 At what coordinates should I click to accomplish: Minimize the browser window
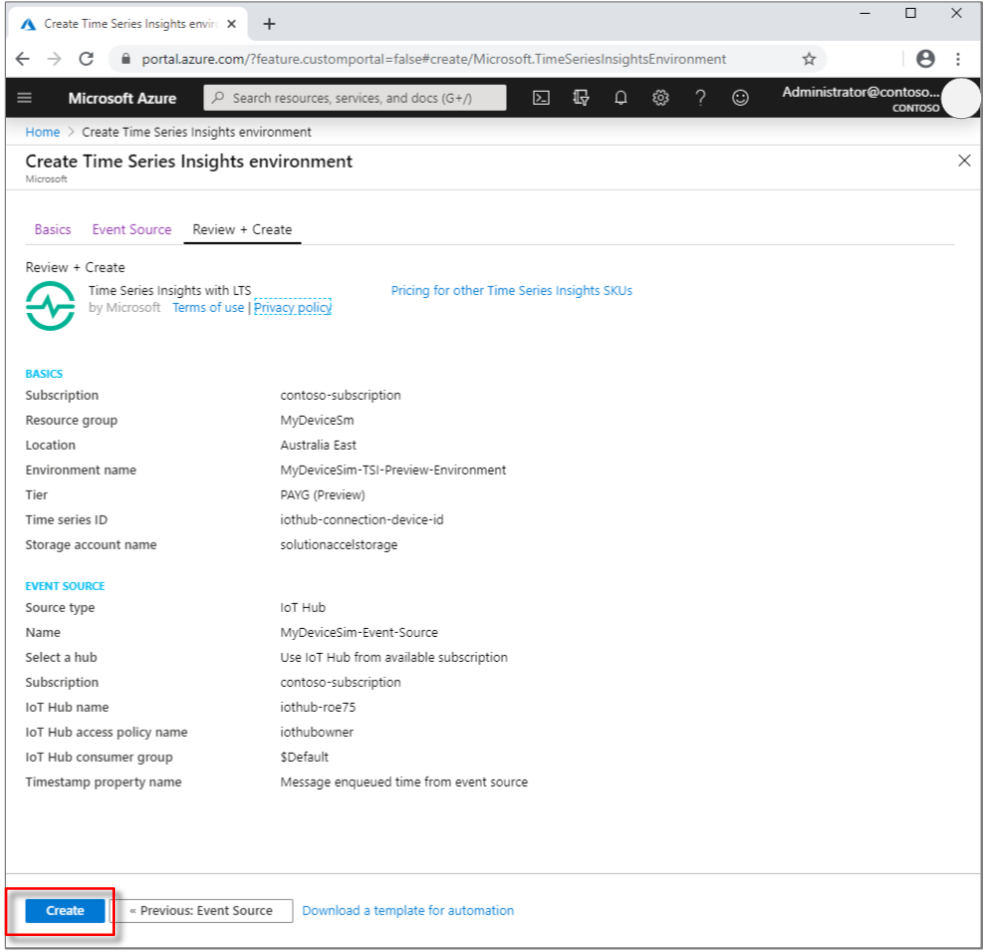click(x=865, y=13)
